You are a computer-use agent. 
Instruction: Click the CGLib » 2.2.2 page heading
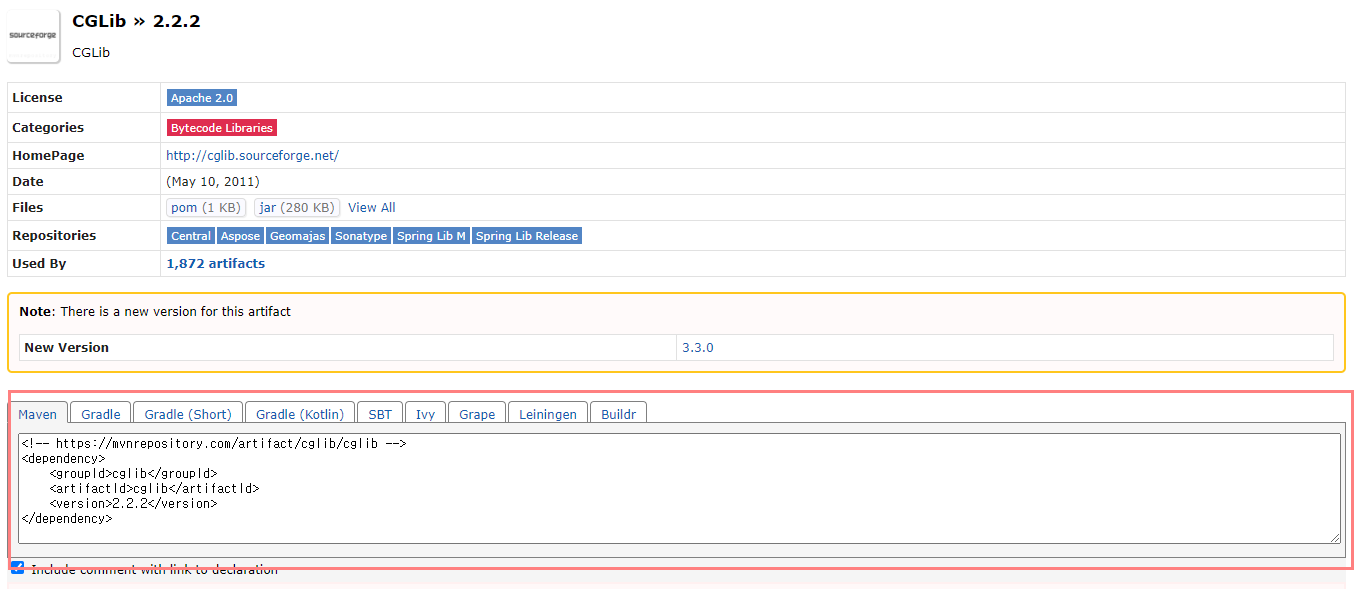[136, 21]
